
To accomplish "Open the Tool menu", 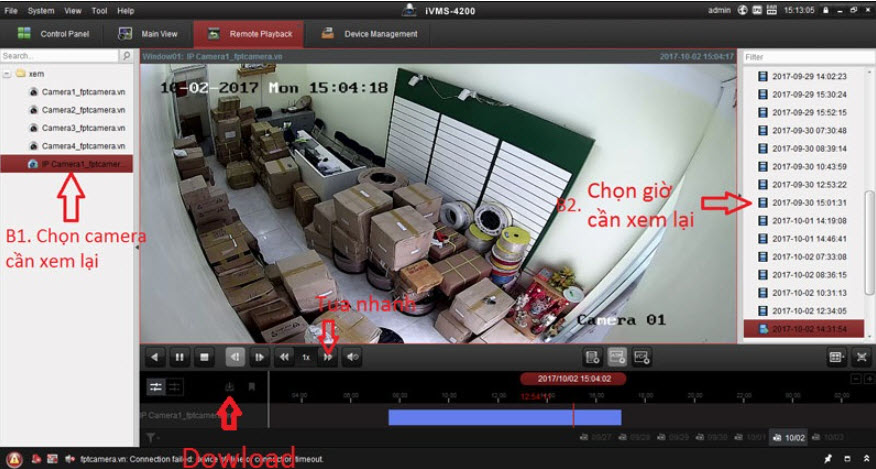I will click(99, 11).
